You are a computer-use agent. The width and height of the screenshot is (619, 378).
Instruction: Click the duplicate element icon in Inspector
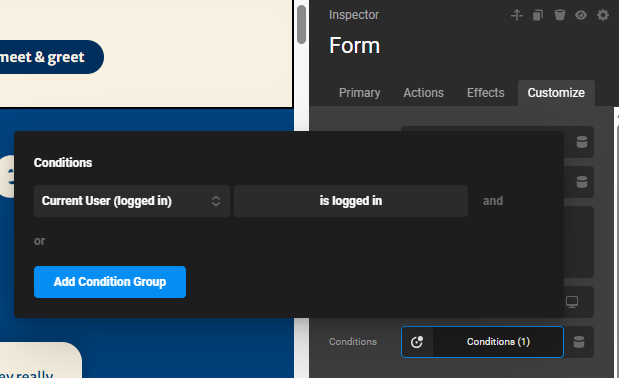pos(538,15)
